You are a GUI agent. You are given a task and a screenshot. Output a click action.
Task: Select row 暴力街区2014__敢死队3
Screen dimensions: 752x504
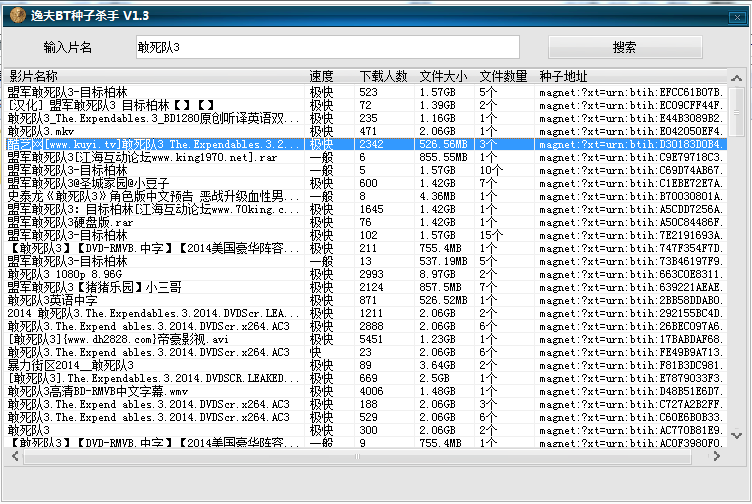365,365
